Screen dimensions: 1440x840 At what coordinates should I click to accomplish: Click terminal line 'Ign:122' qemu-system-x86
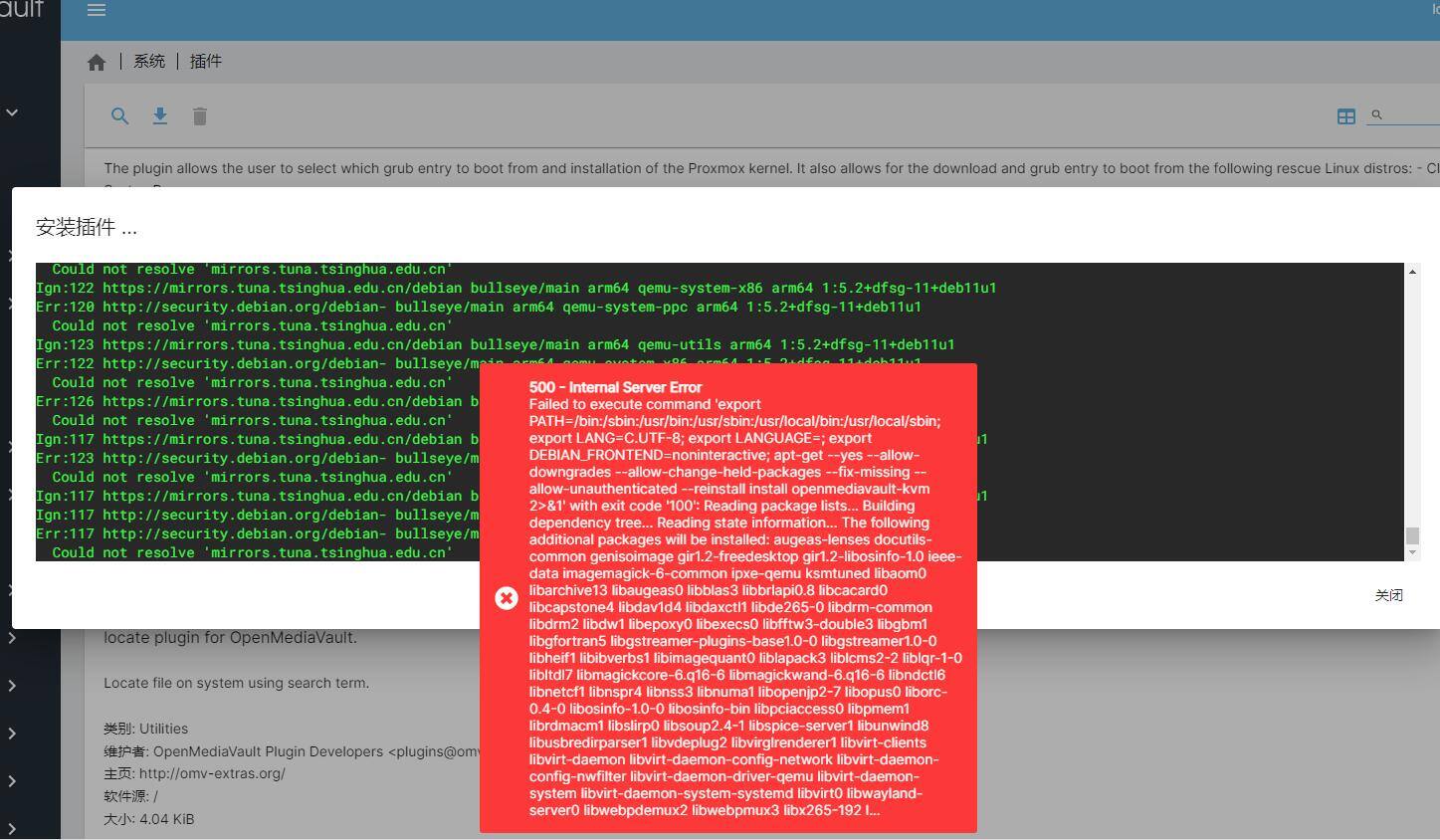[515, 288]
